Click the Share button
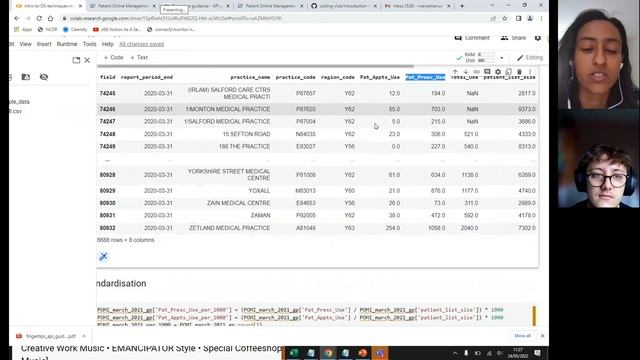The width and height of the screenshot is (640, 360). [x=513, y=38]
